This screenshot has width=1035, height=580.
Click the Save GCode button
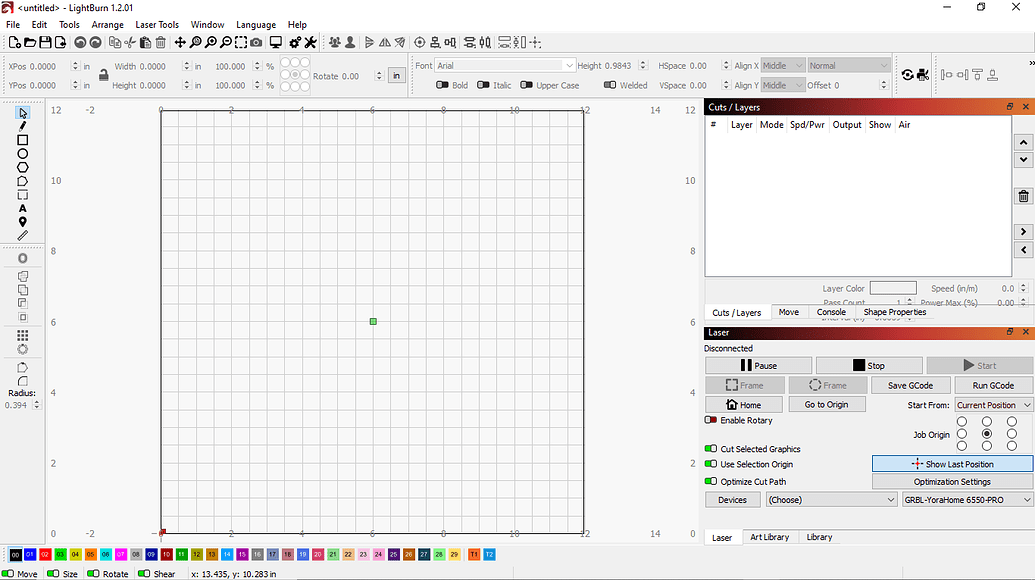pyautogui.click(x=909, y=385)
